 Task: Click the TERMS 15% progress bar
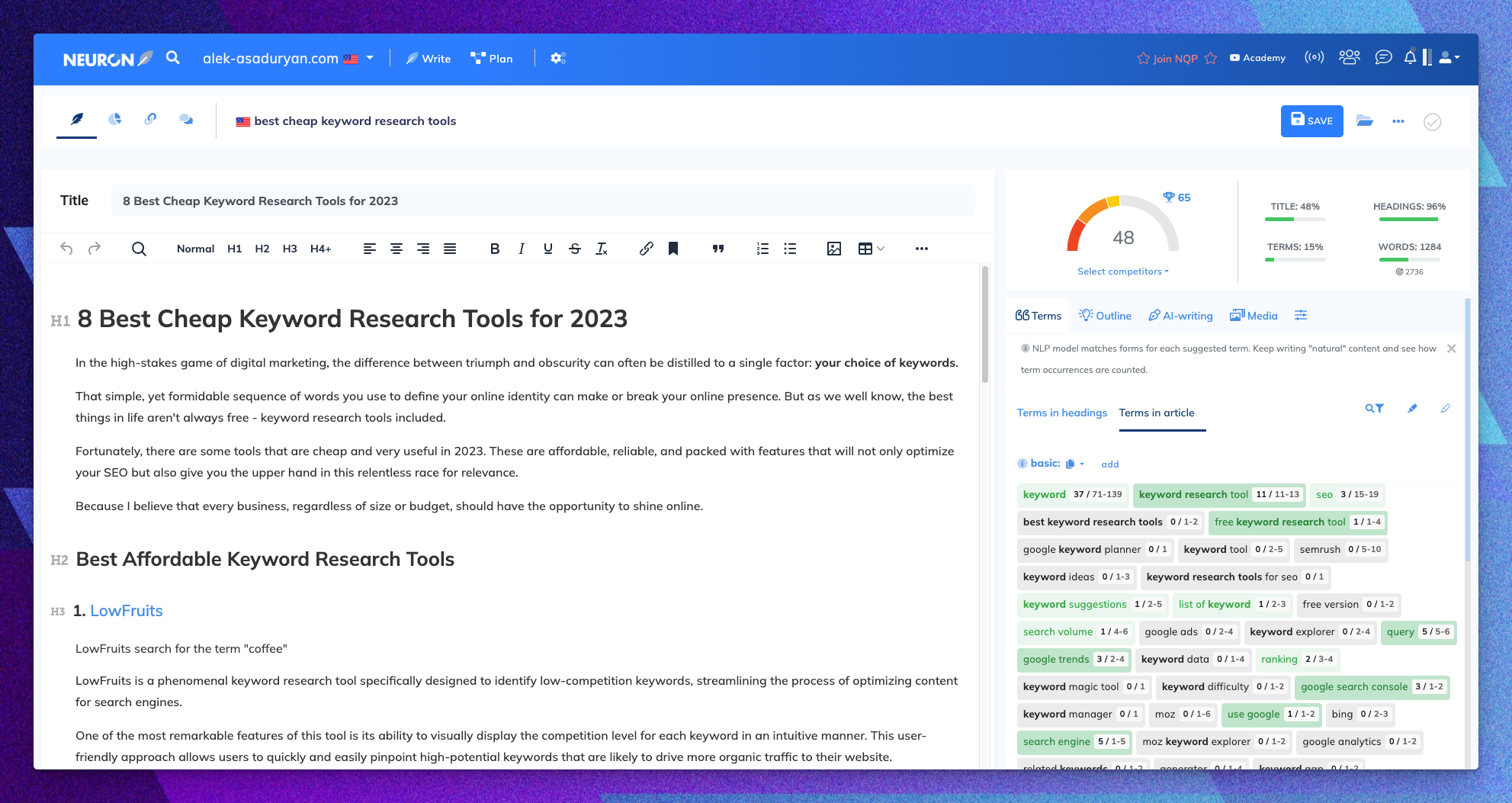click(1295, 260)
